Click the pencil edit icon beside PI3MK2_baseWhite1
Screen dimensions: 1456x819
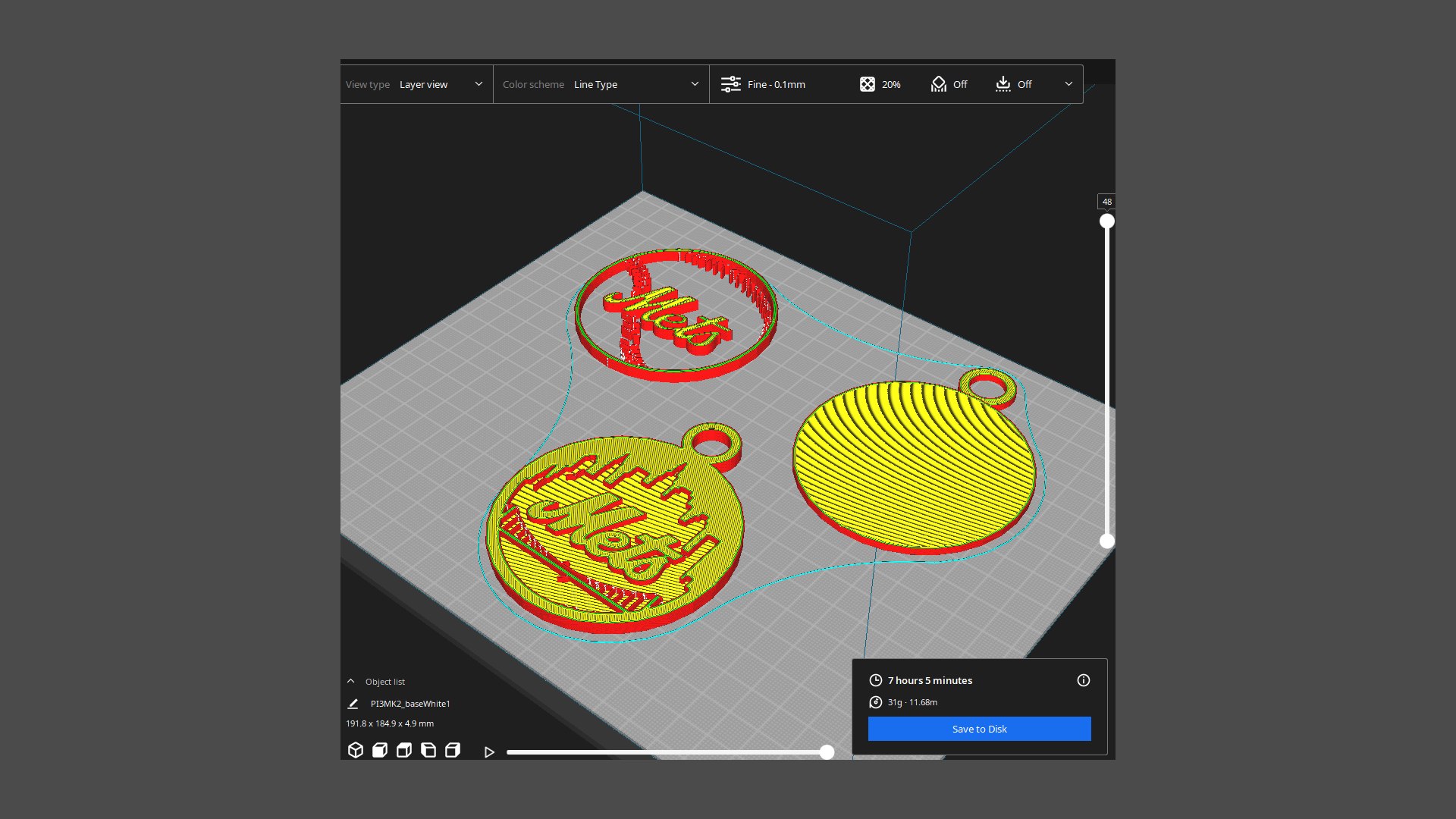tap(353, 704)
